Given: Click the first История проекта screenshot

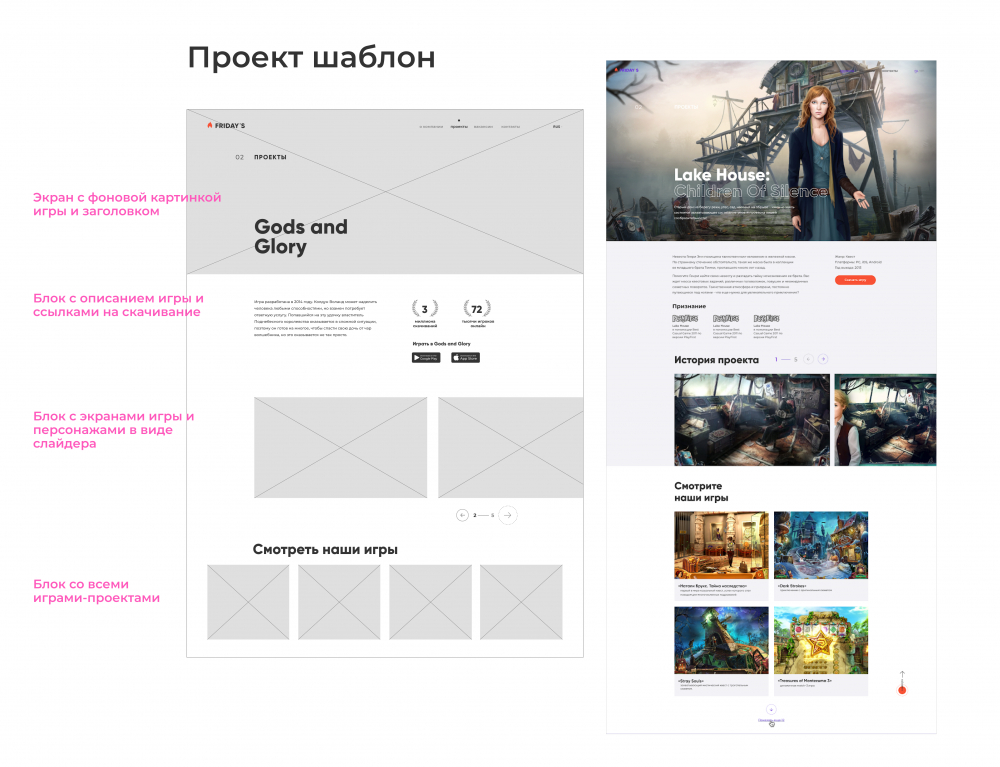Looking at the screenshot, I should (752, 420).
